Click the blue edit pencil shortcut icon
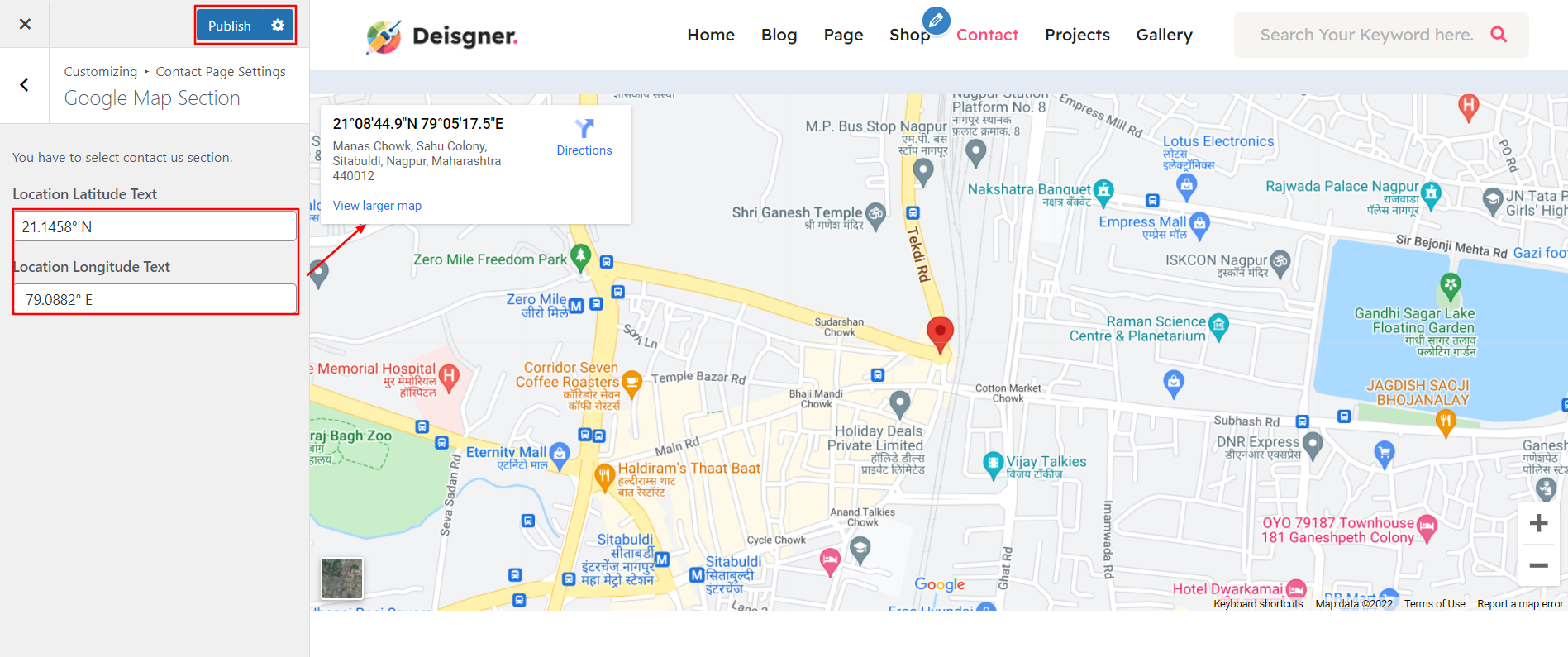Screen dimensions: 1568x657 937,20
